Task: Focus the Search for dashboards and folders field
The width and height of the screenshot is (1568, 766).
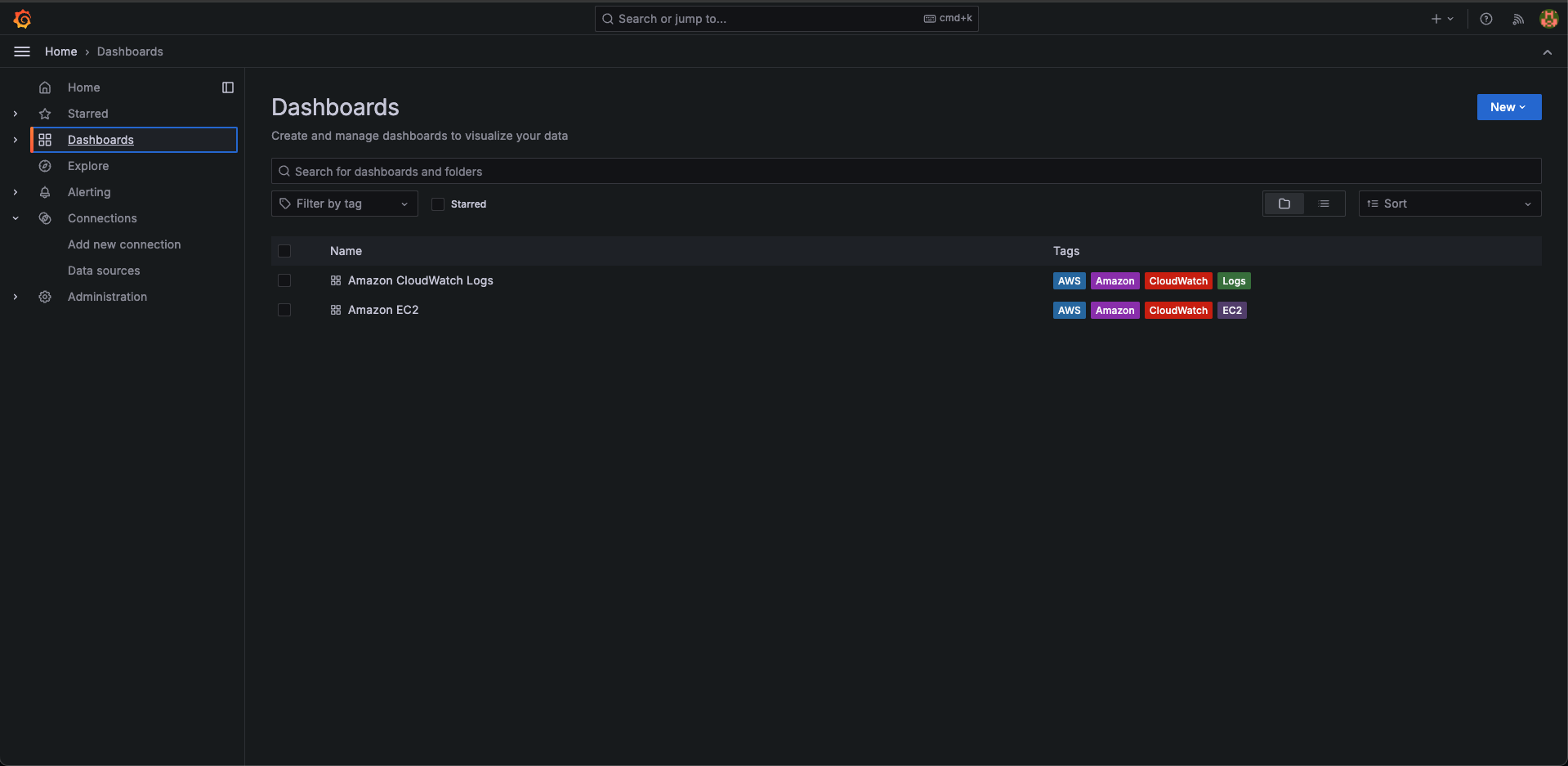Action: (x=906, y=171)
